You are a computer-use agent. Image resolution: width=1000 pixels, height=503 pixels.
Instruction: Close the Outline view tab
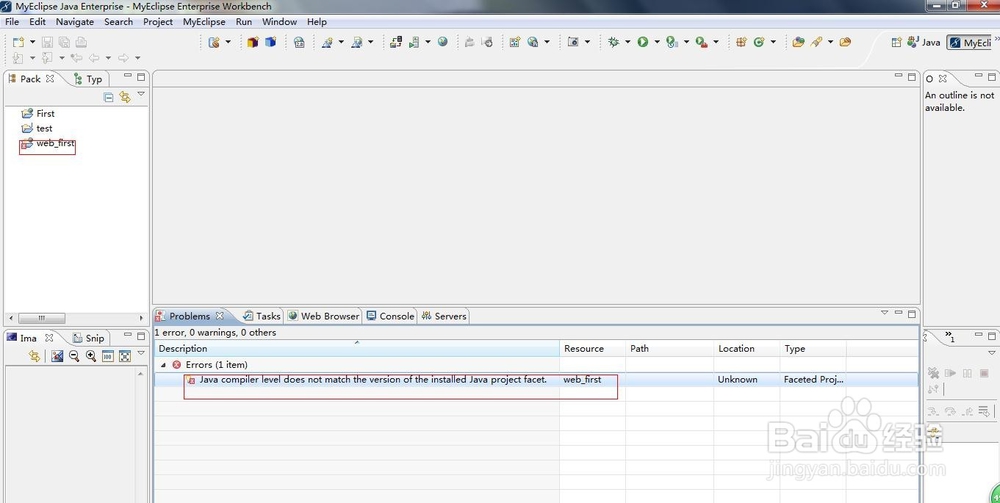click(943, 78)
